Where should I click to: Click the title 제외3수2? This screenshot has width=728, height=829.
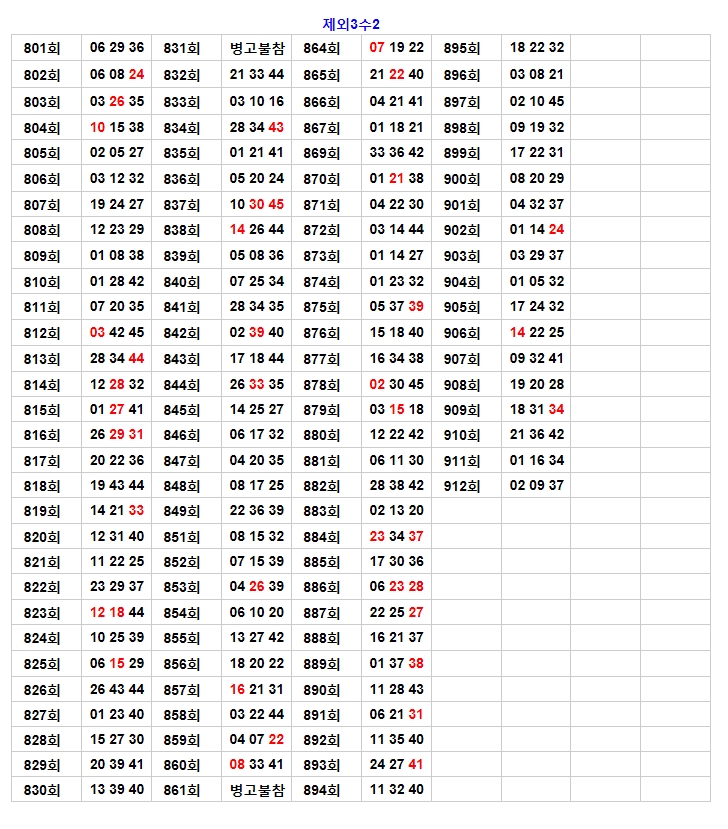[351, 24]
